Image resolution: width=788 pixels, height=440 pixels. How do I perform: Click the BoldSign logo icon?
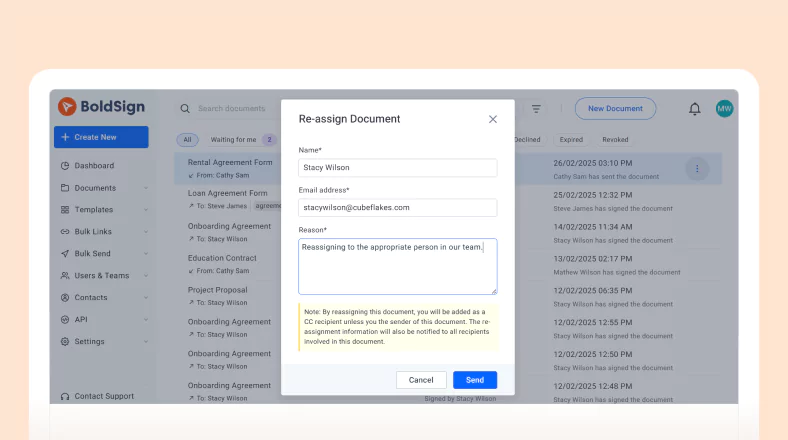pyautogui.click(x=67, y=106)
